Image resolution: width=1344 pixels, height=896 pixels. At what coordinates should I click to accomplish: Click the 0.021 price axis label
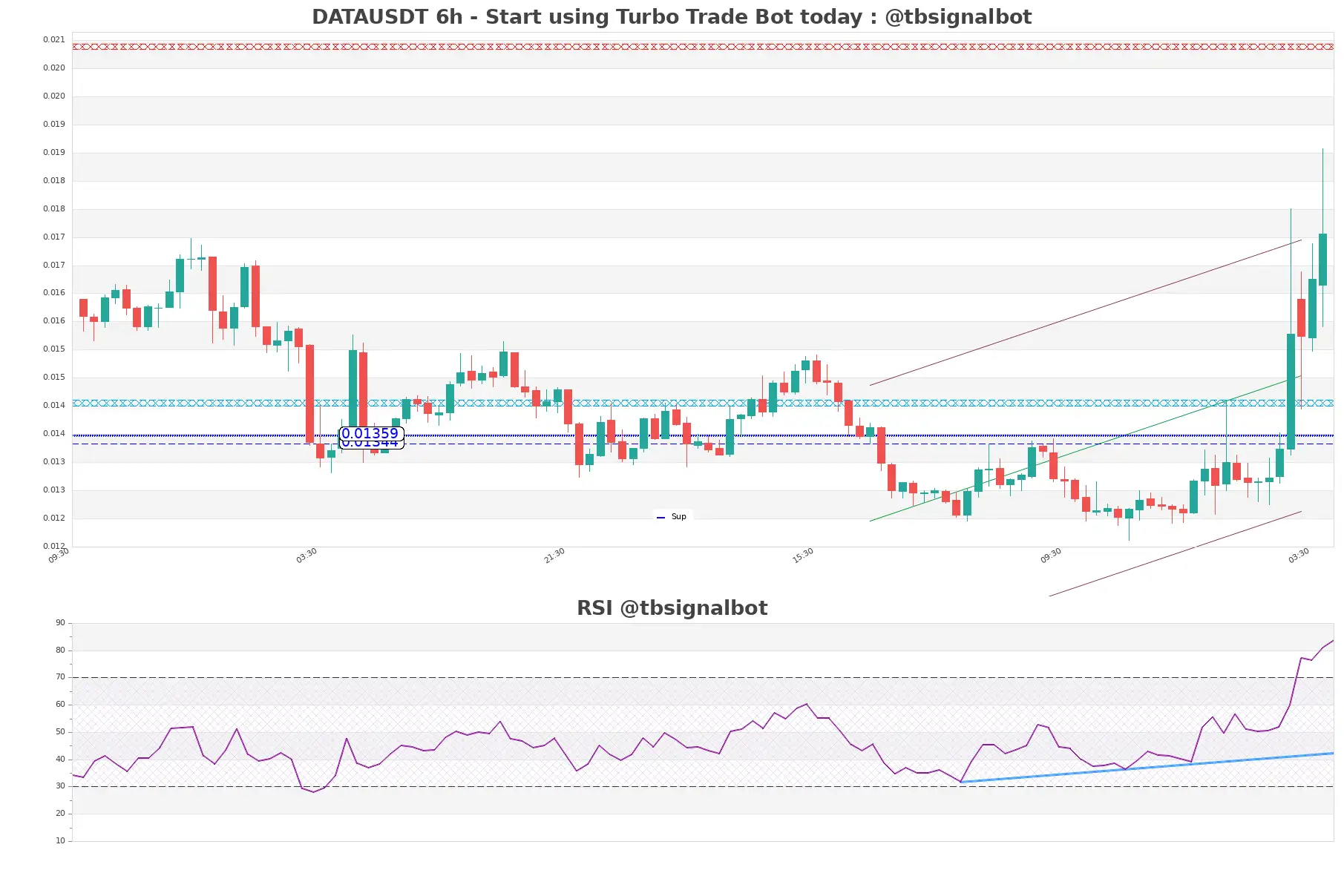click(53, 39)
